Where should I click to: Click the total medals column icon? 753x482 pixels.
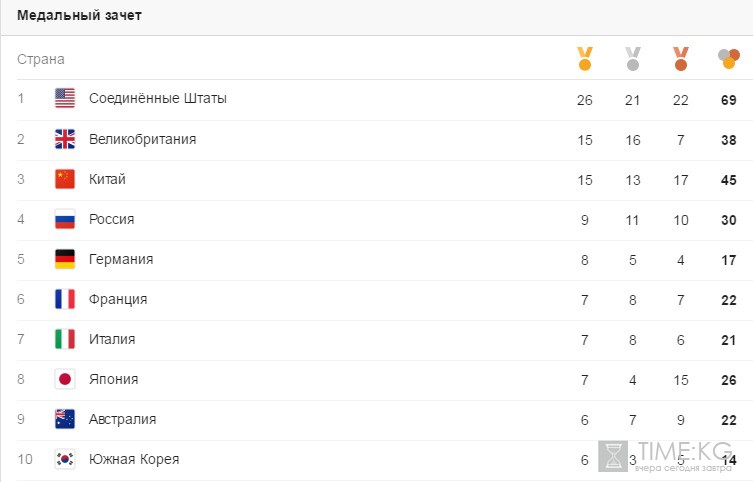(x=729, y=59)
